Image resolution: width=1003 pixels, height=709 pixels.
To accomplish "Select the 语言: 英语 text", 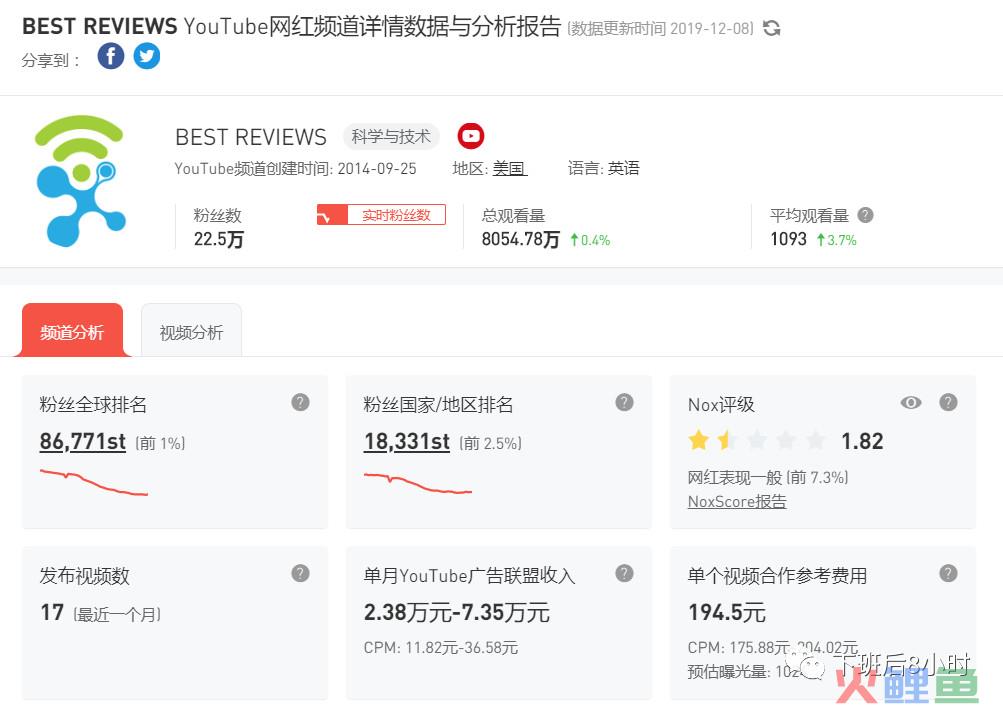I will 604,168.
